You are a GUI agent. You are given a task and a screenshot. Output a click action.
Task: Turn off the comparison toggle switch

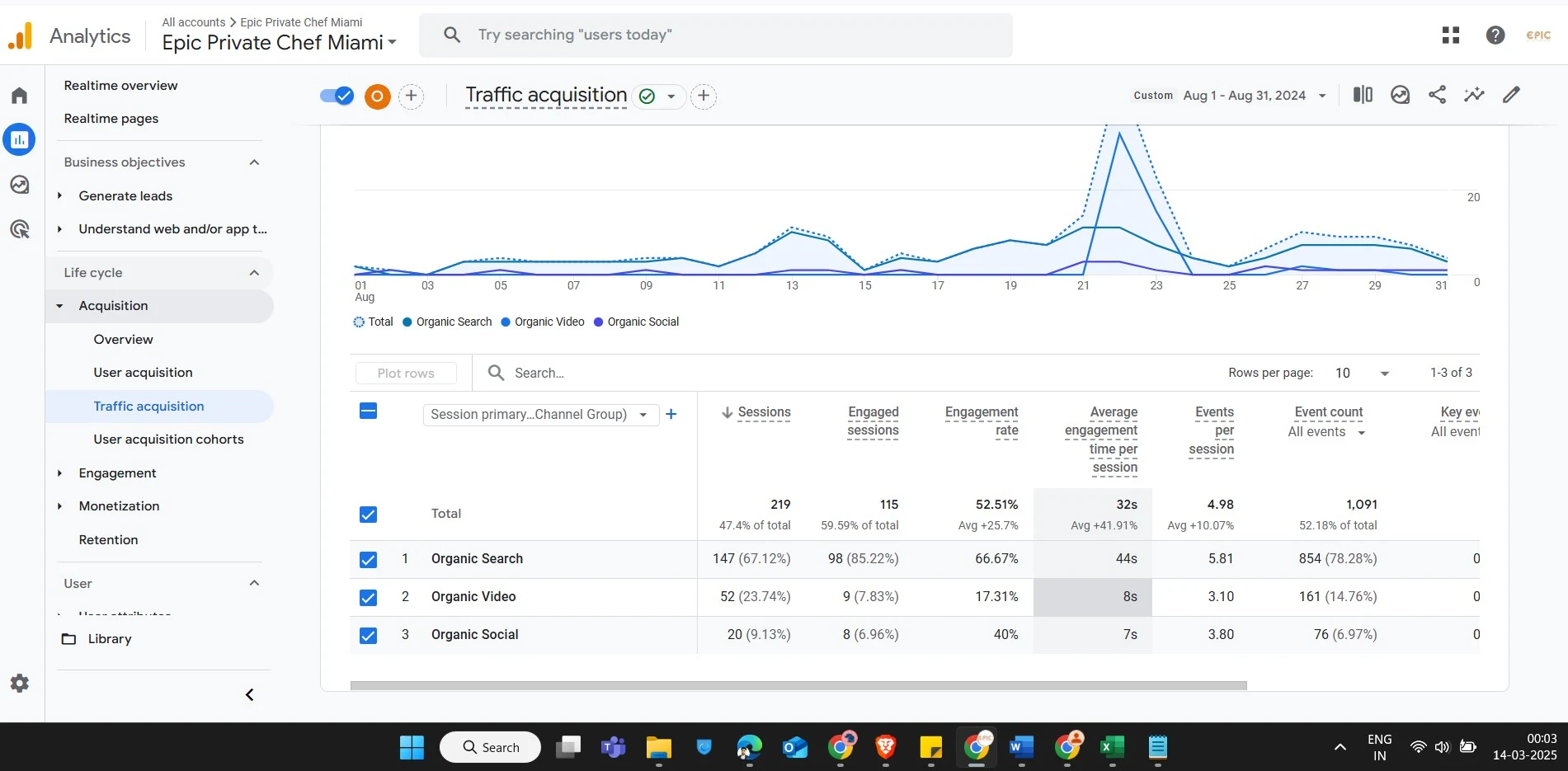pyautogui.click(x=337, y=96)
